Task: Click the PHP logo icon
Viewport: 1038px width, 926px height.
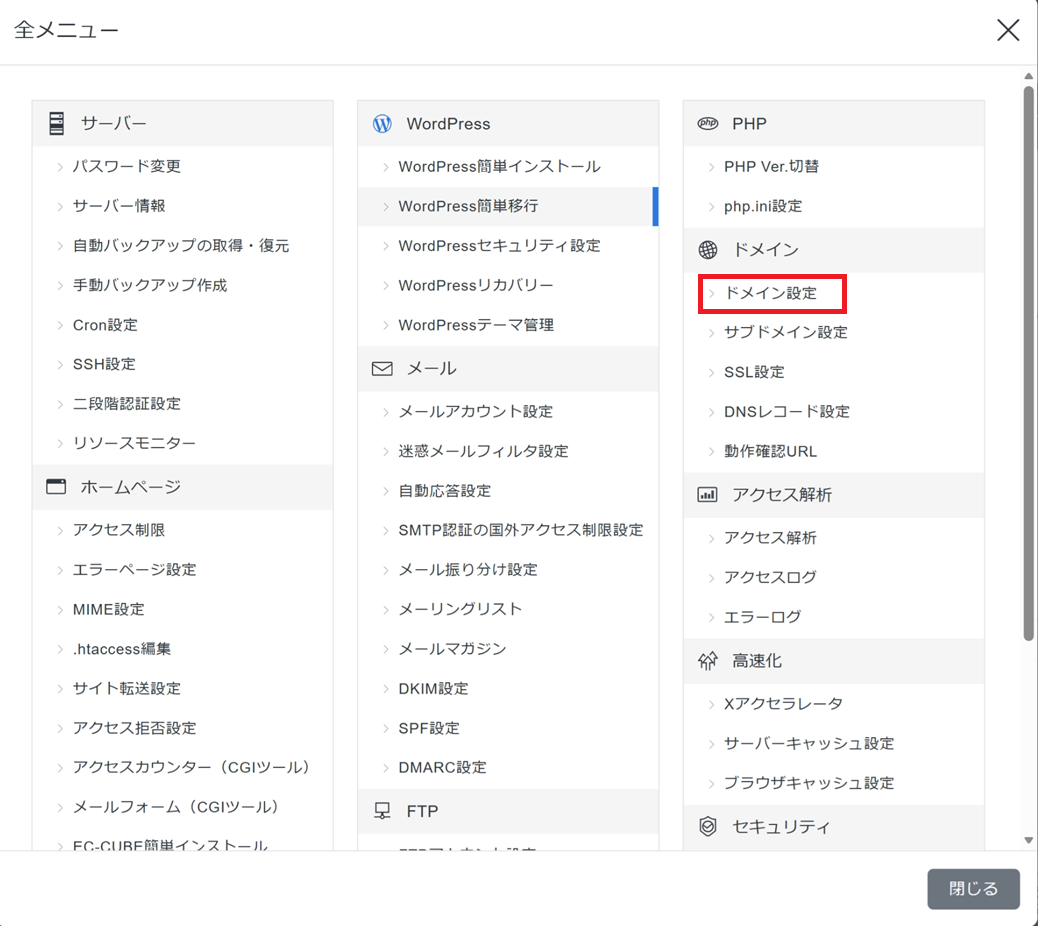Action: [x=708, y=124]
